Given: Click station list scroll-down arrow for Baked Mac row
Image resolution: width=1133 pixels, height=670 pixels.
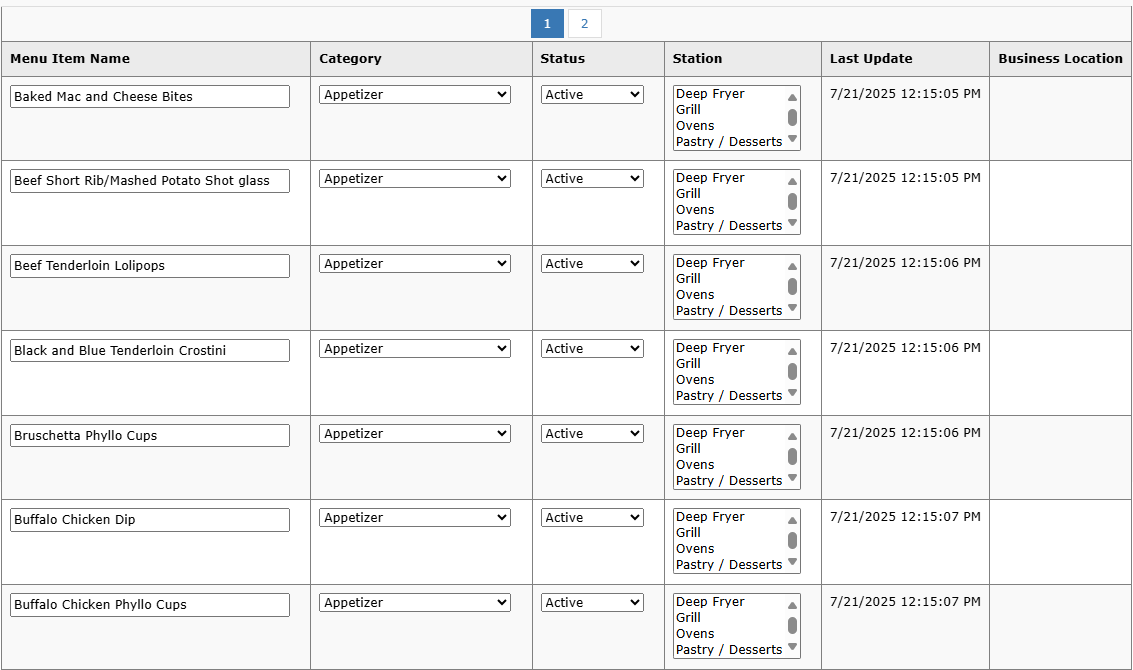Looking at the screenshot, I should tap(793, 139).
